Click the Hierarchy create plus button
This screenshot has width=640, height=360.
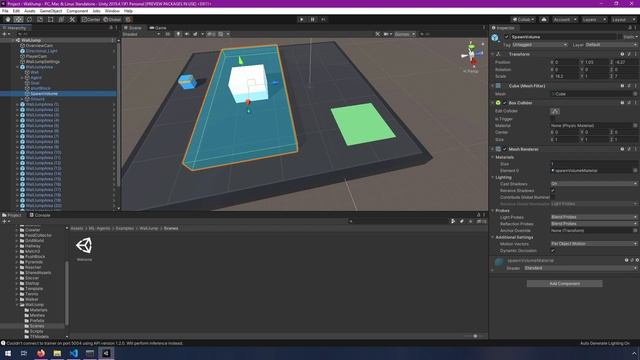tap(5, 34)
